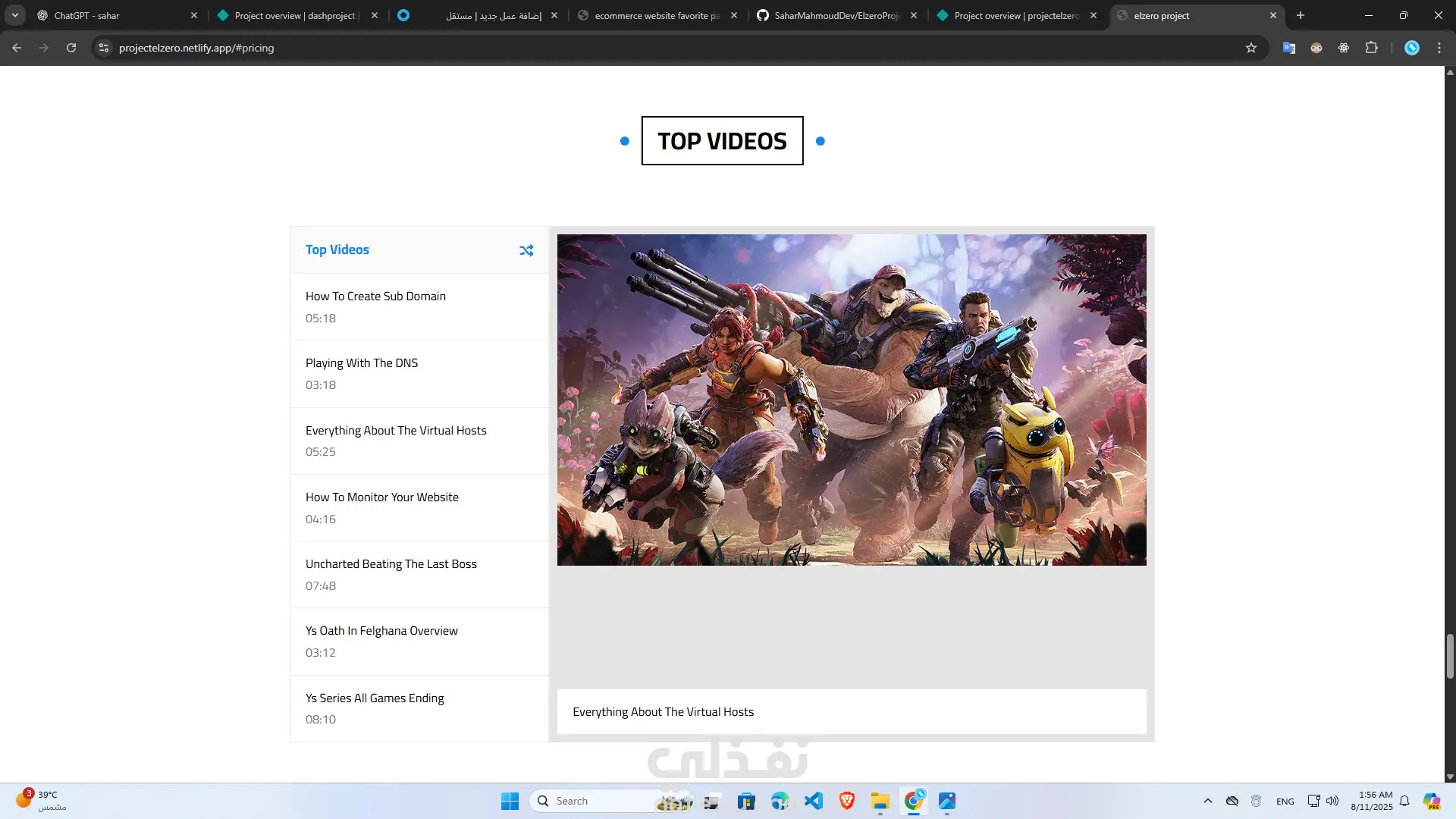
Task: Reload the page with the refresh icon
Action: [71, 48]
